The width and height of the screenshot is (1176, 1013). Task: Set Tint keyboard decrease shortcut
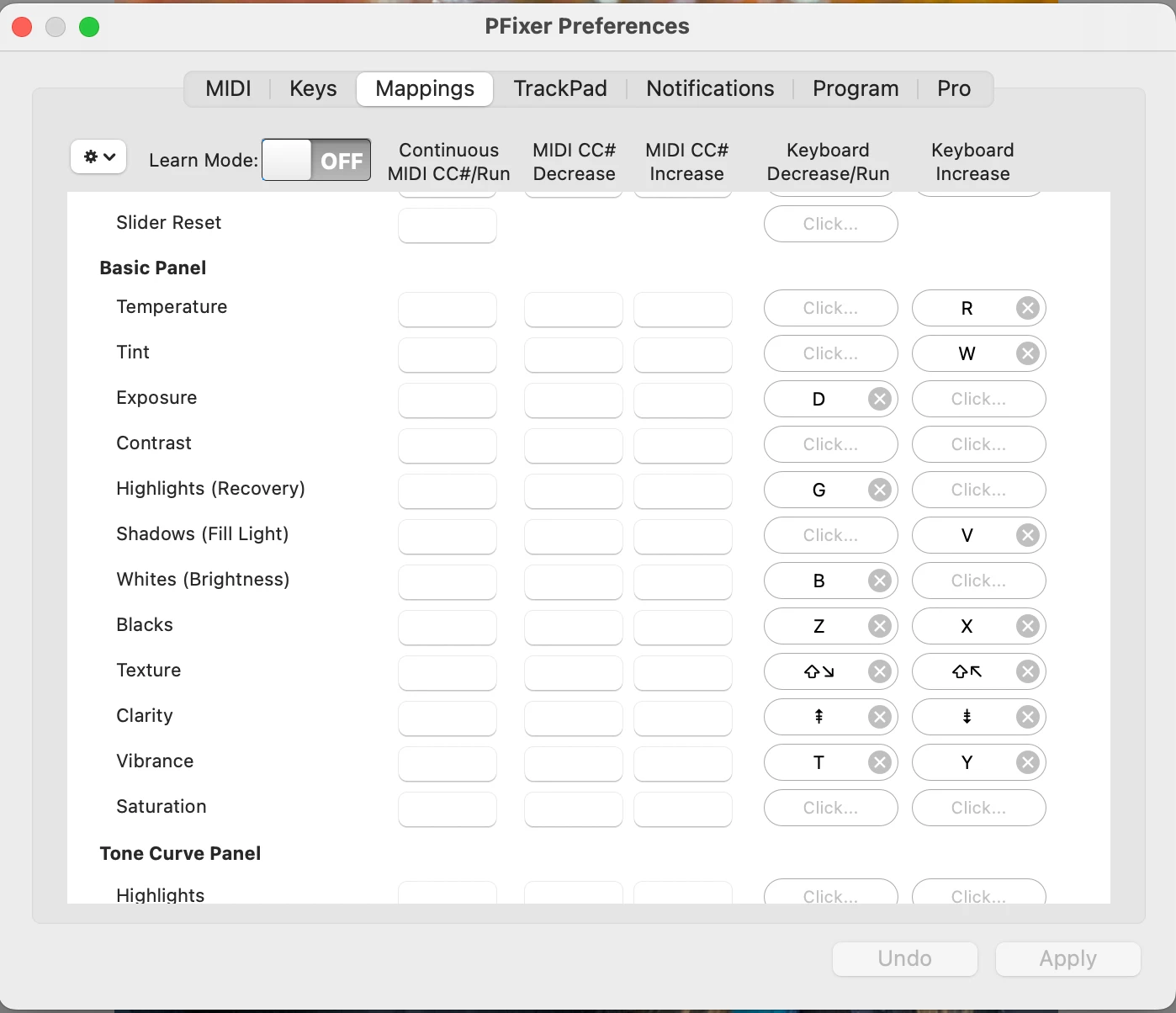831,353
